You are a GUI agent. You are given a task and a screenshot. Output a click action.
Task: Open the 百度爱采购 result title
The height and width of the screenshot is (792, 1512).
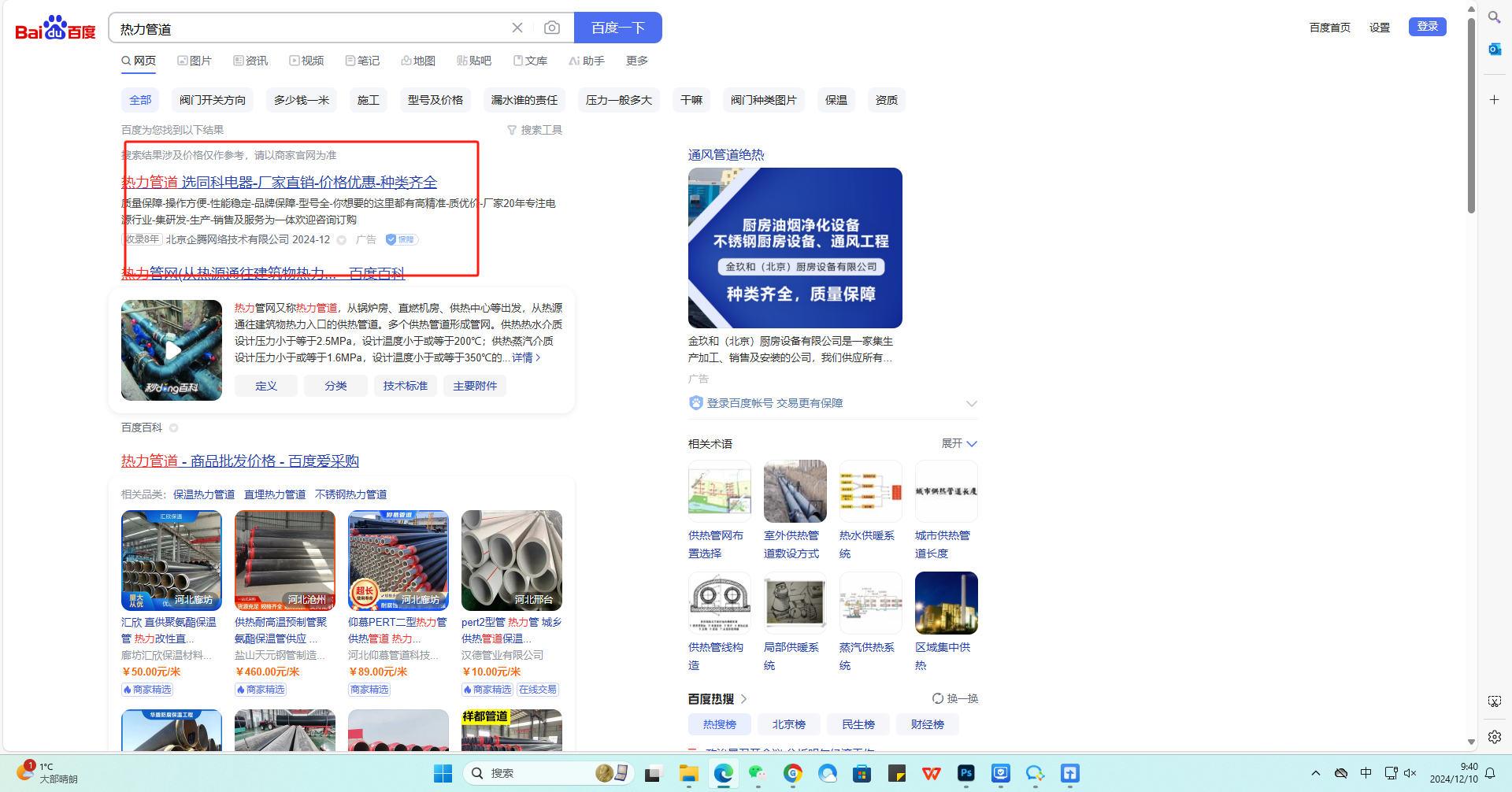tap(240, 461)
